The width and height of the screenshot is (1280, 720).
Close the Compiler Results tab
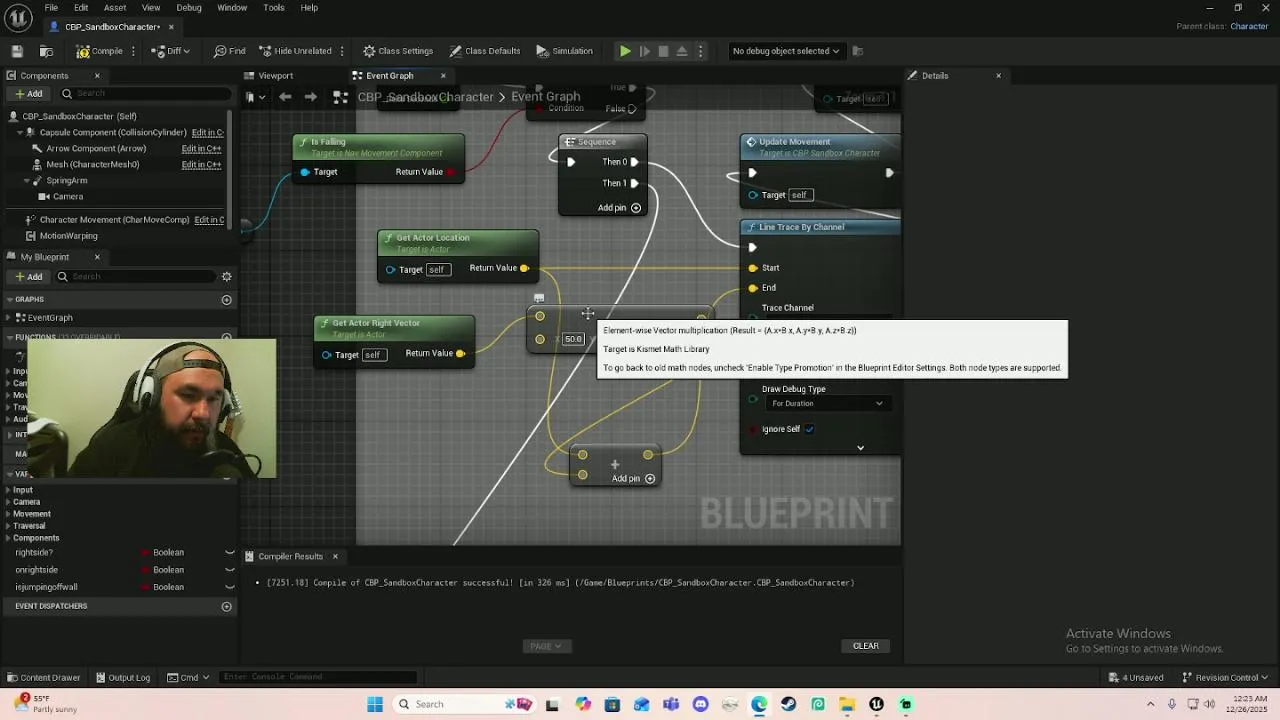(x=335, y=556)
